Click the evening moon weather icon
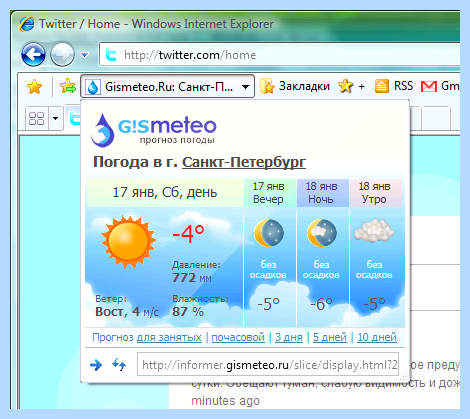470x419 pixels. click(x=269, y=233)
